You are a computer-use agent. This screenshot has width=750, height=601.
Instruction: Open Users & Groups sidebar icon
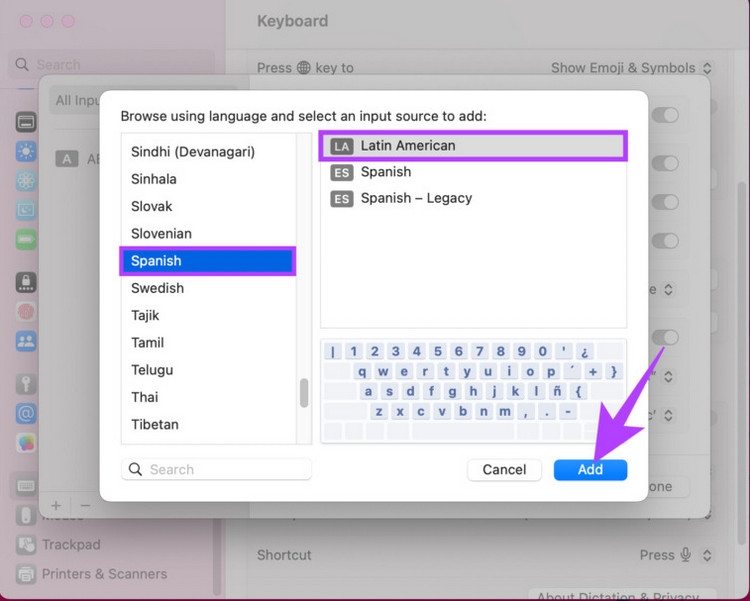[26, 341]
